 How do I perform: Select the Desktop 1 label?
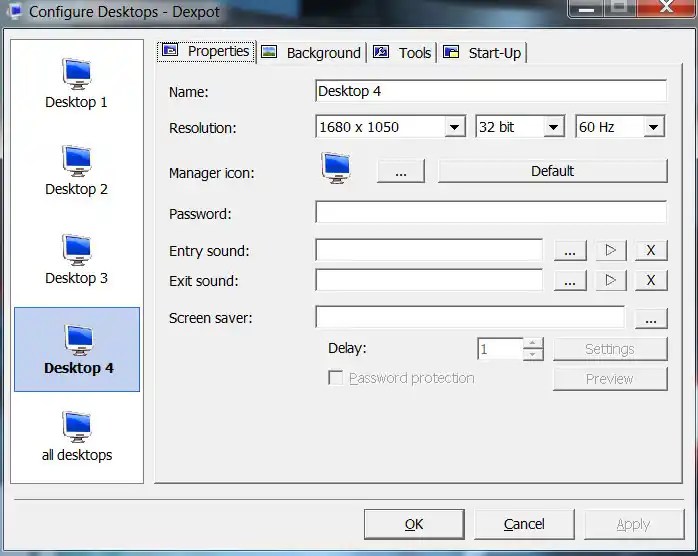[x=77, y=102]
